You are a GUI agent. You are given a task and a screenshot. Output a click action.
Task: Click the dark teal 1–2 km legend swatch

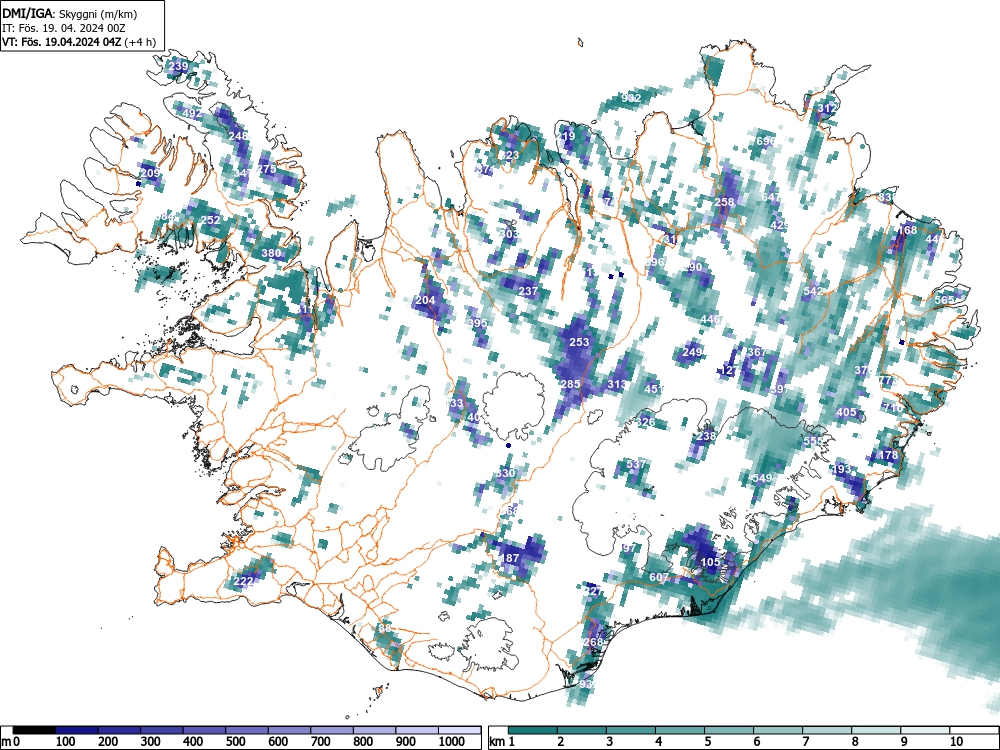click(x=533, y=730)
